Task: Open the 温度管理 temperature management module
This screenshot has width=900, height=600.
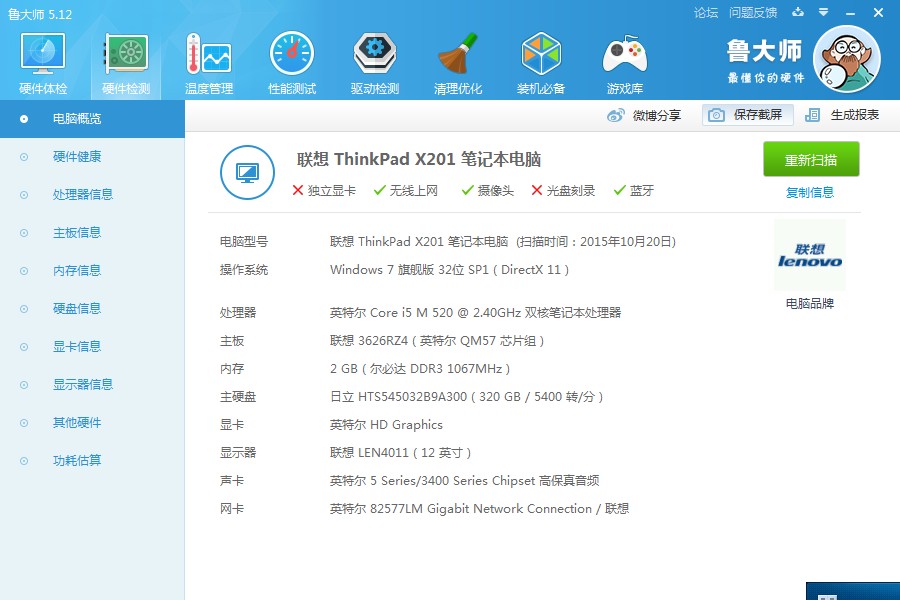Action: pos(209,63)
